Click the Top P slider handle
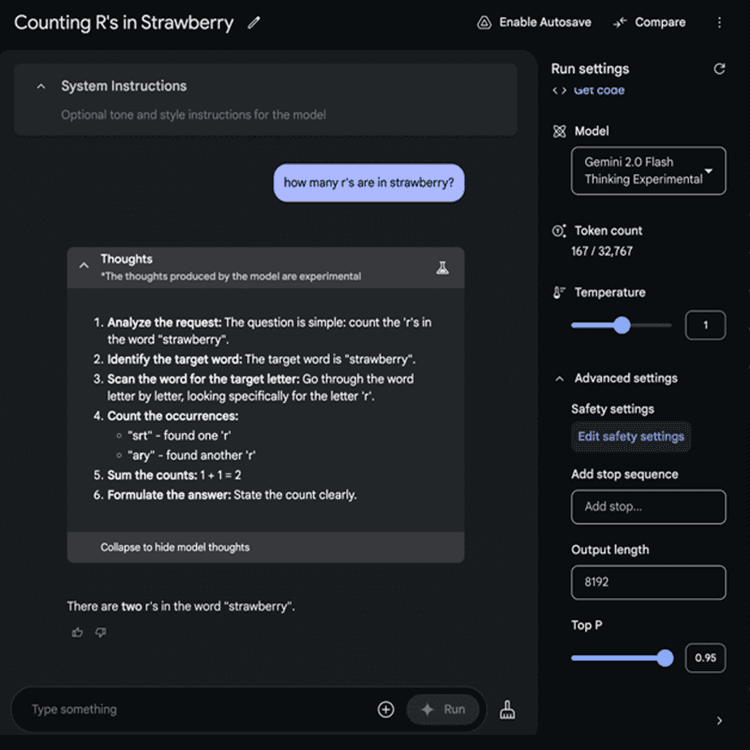 point(665,657)
